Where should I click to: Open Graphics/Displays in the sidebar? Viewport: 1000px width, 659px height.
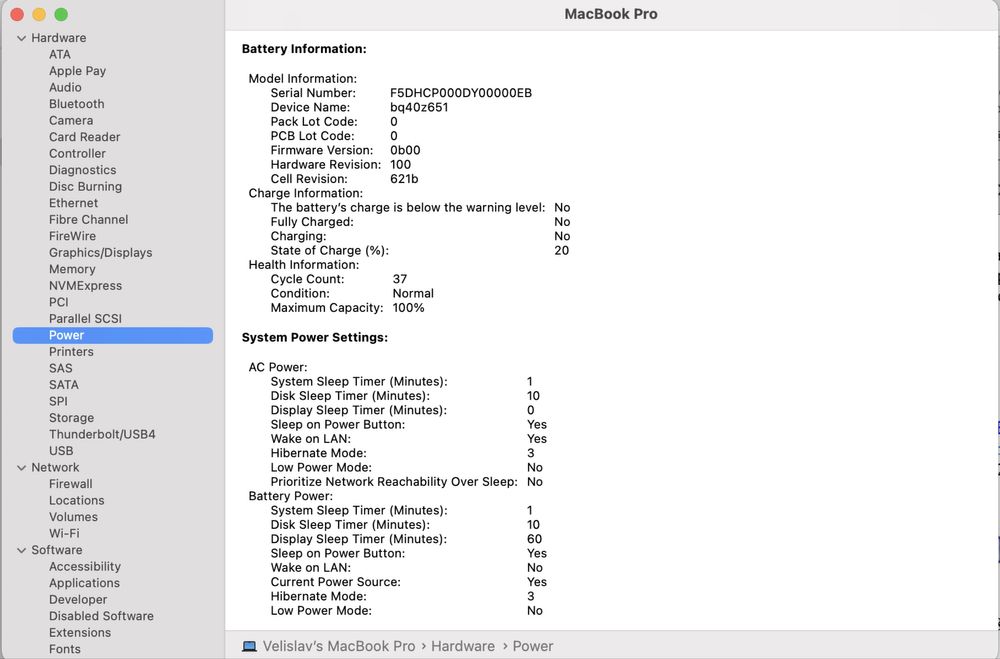(101, 253)
